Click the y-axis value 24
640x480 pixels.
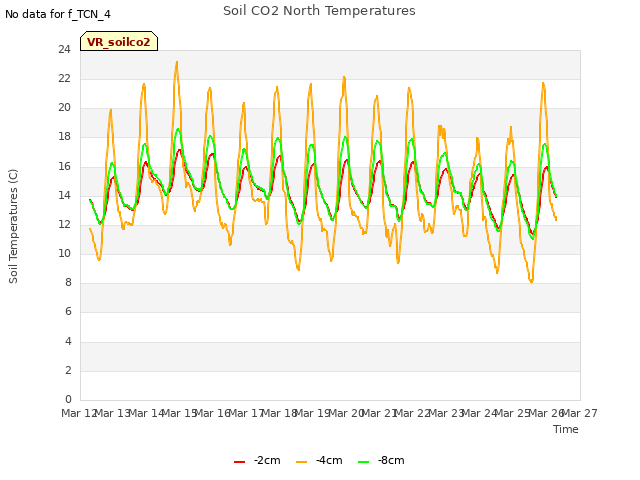[64, 49]
